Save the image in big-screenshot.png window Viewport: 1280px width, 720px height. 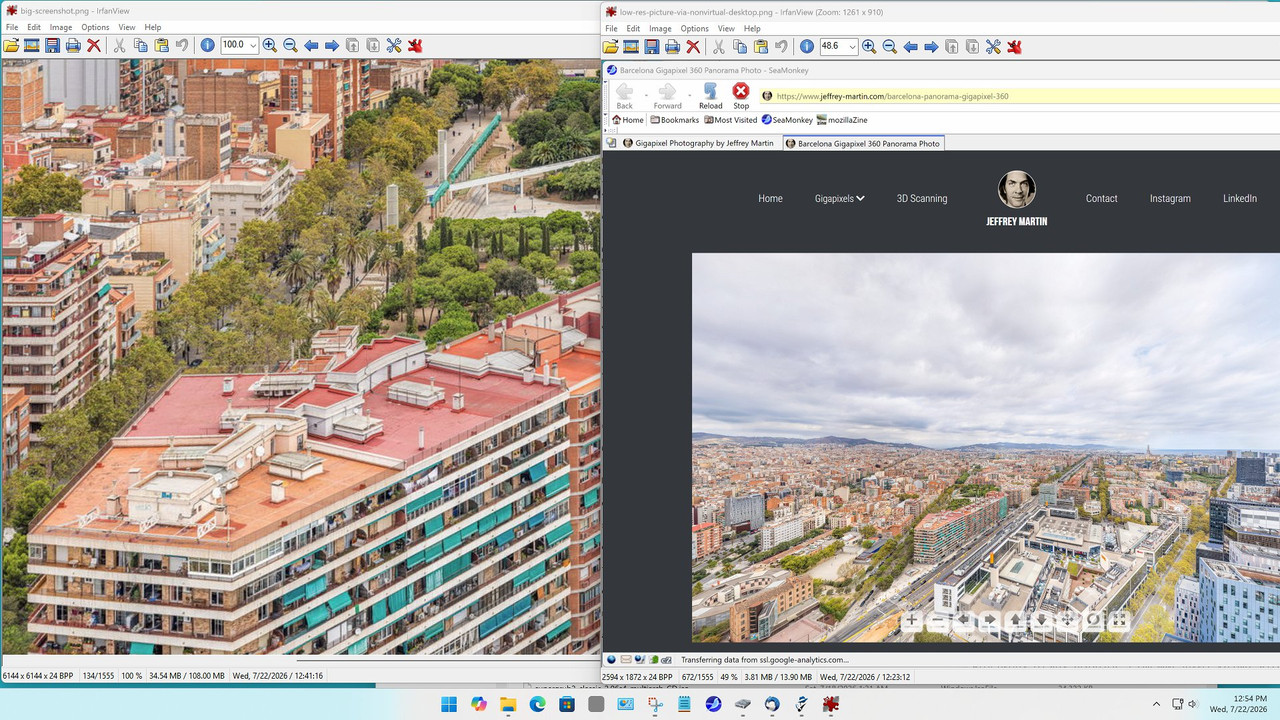[x=52, y=45]
